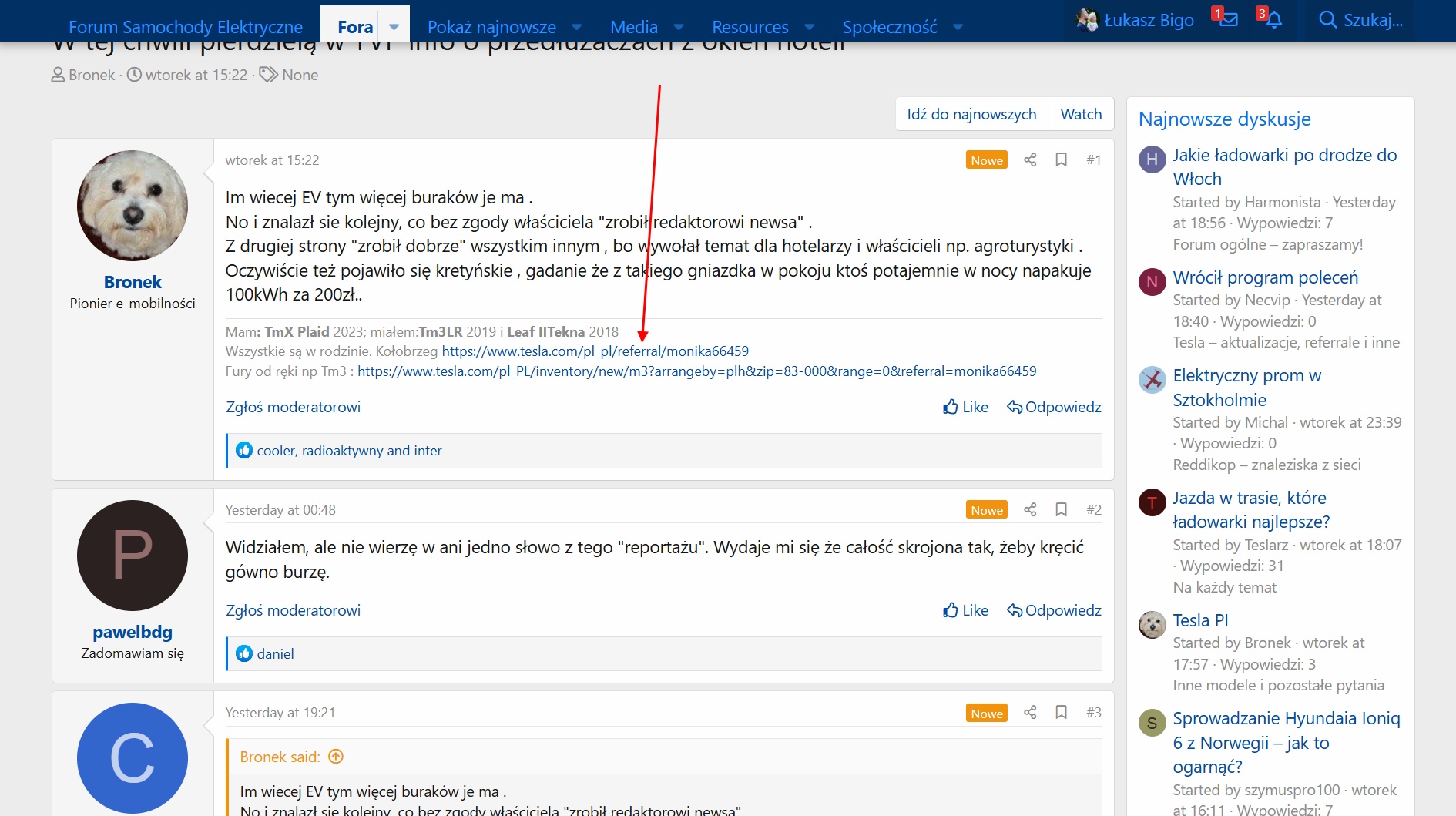1456x816 pixels.
Task: Open Bronek username under post #1 avatar
Action: pos(133,282)
